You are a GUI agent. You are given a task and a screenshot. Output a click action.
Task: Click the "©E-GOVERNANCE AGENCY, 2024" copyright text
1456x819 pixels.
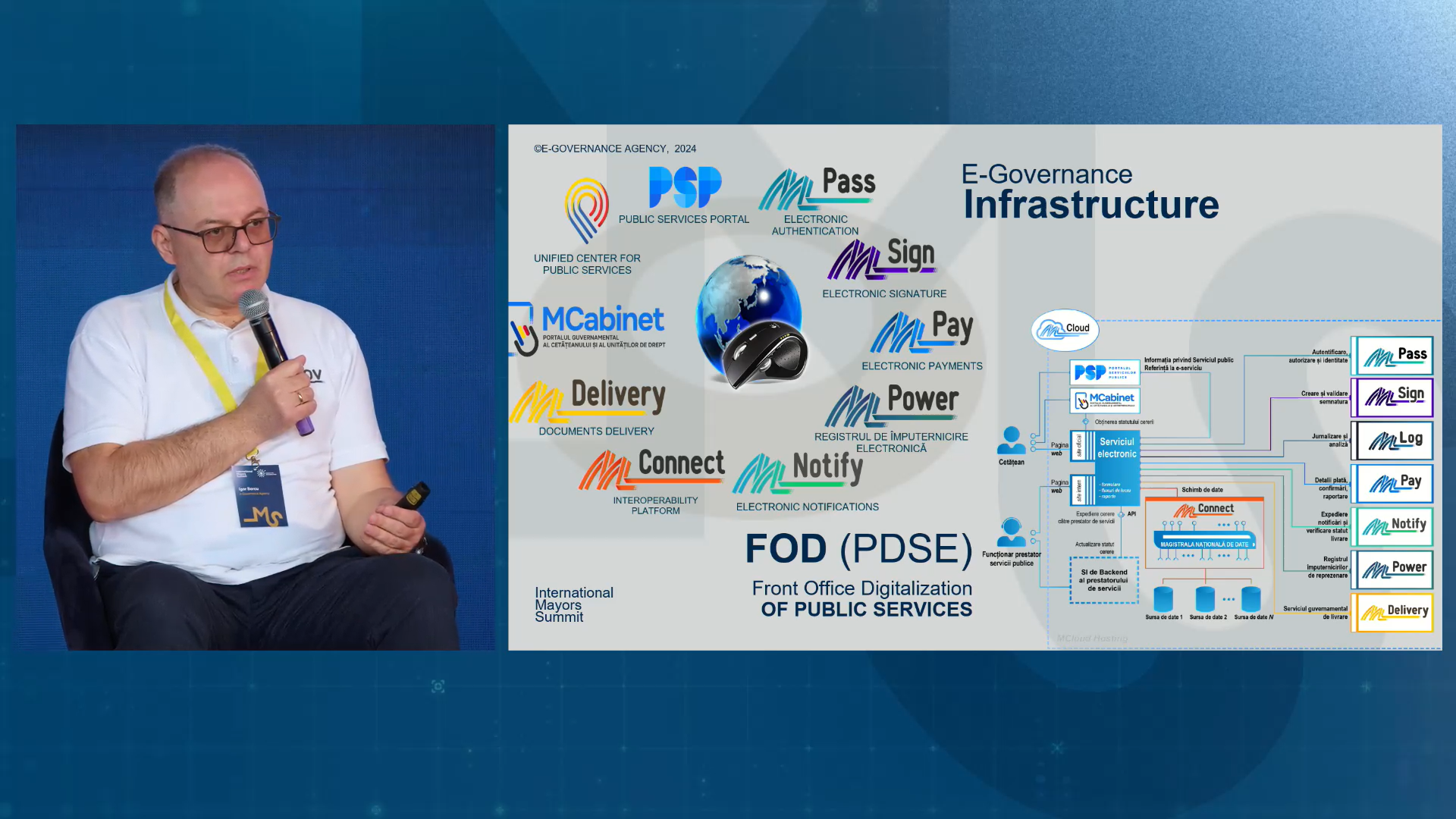(615, 149)
